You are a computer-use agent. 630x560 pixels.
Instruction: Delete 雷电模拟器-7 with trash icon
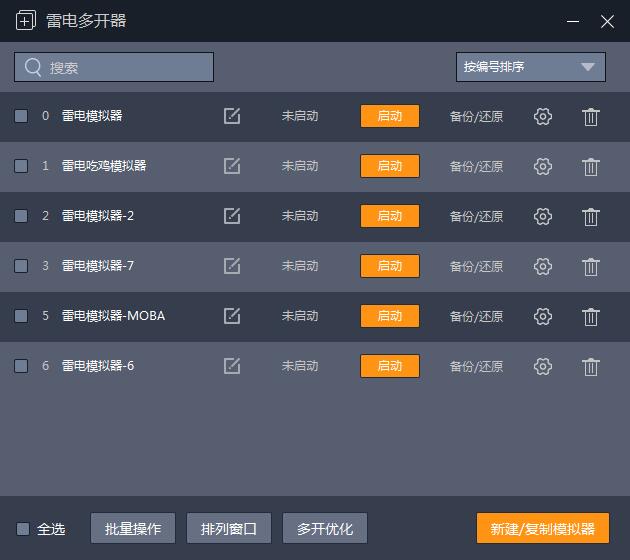pyautogui.click(x=591, y=267)
